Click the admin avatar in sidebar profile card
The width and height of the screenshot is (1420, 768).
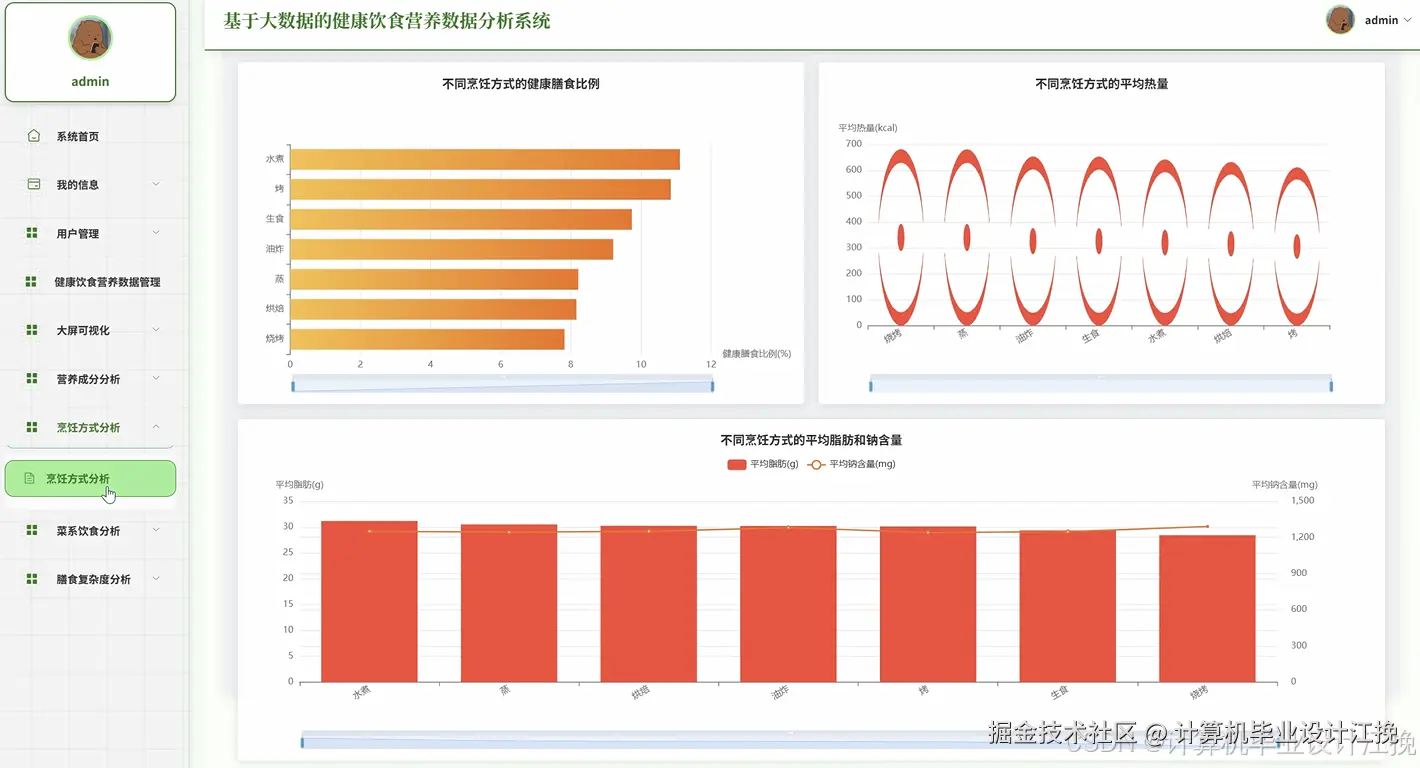[x=90, y=38]
